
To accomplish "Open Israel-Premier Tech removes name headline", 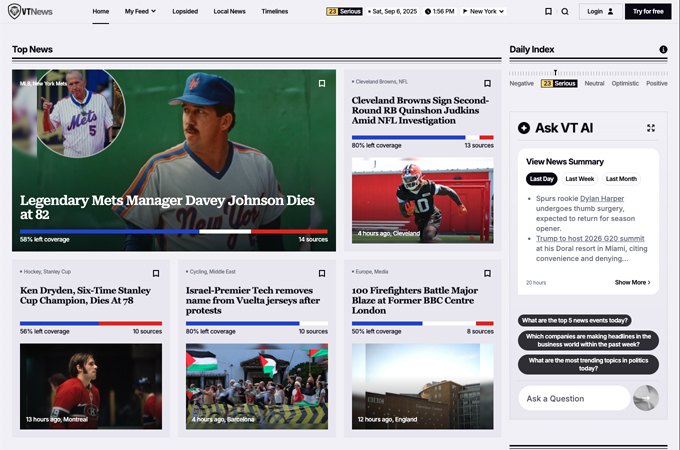I will point(253,300).
